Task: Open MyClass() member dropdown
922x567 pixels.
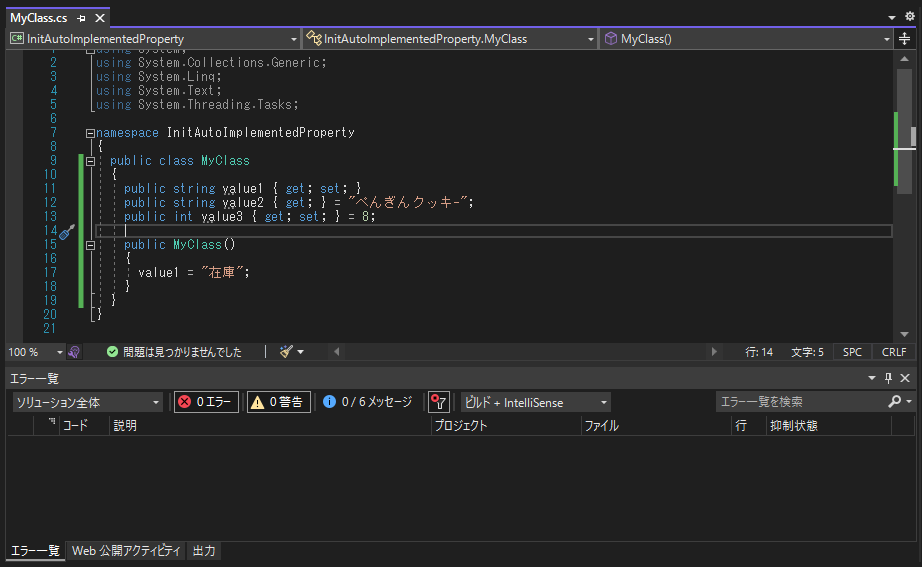Action: (747, 39)
